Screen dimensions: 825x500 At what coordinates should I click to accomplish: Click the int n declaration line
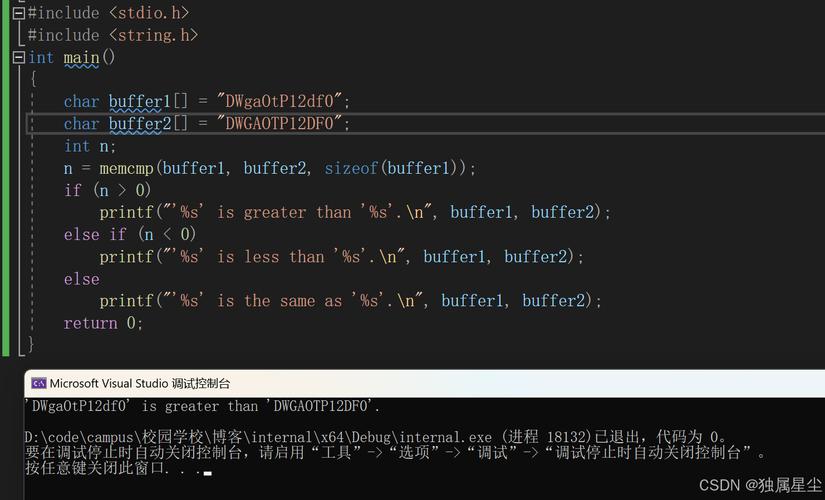[90, 146]
